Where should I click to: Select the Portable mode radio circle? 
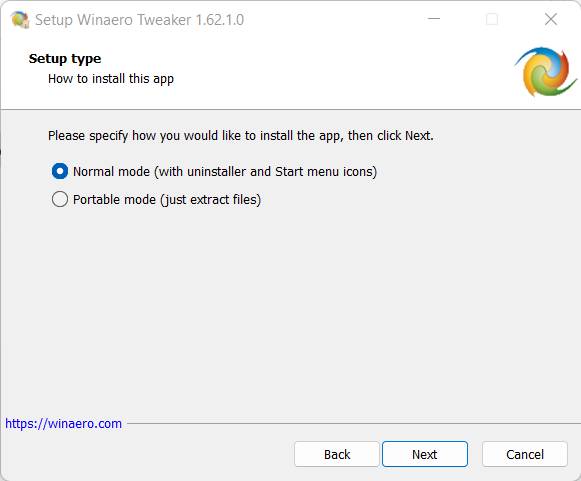[x=60, y=199]
